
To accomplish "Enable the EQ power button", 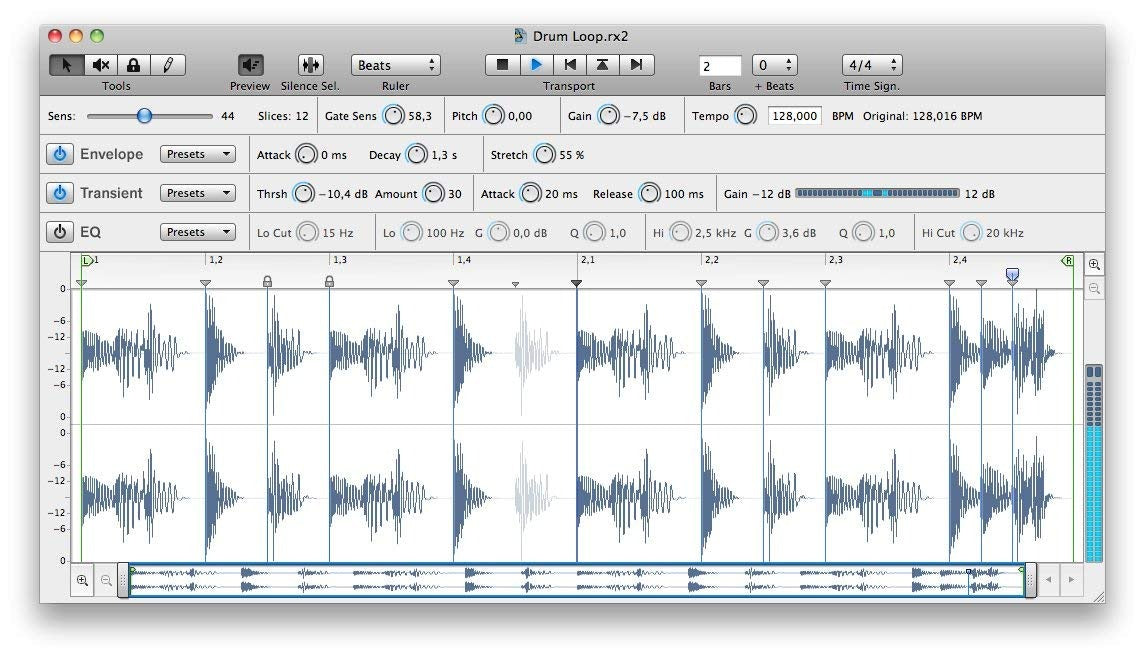I will tap(60, 232).
